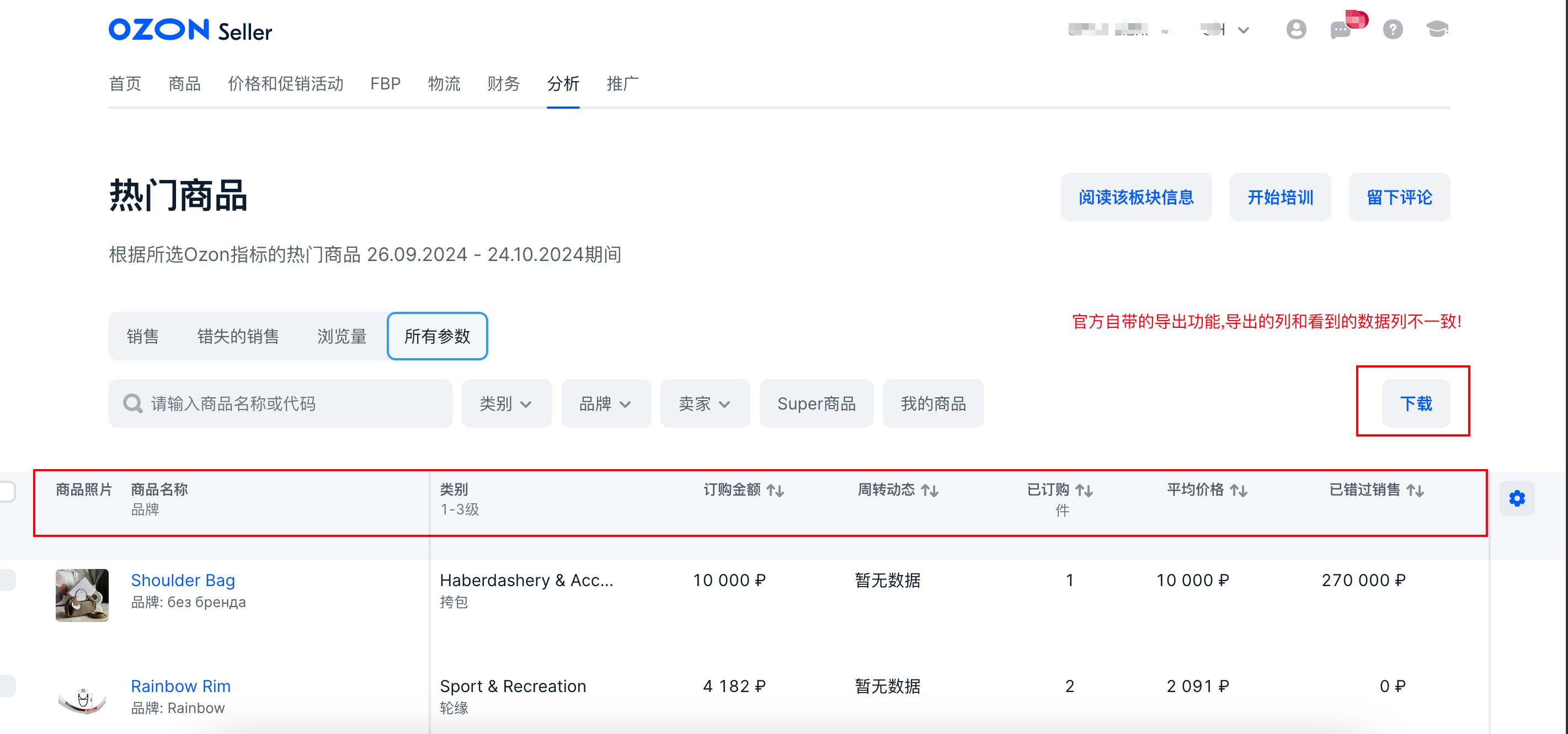
Task: Check the Shoulder Bag row checkbox
Action: click(7, 580)
